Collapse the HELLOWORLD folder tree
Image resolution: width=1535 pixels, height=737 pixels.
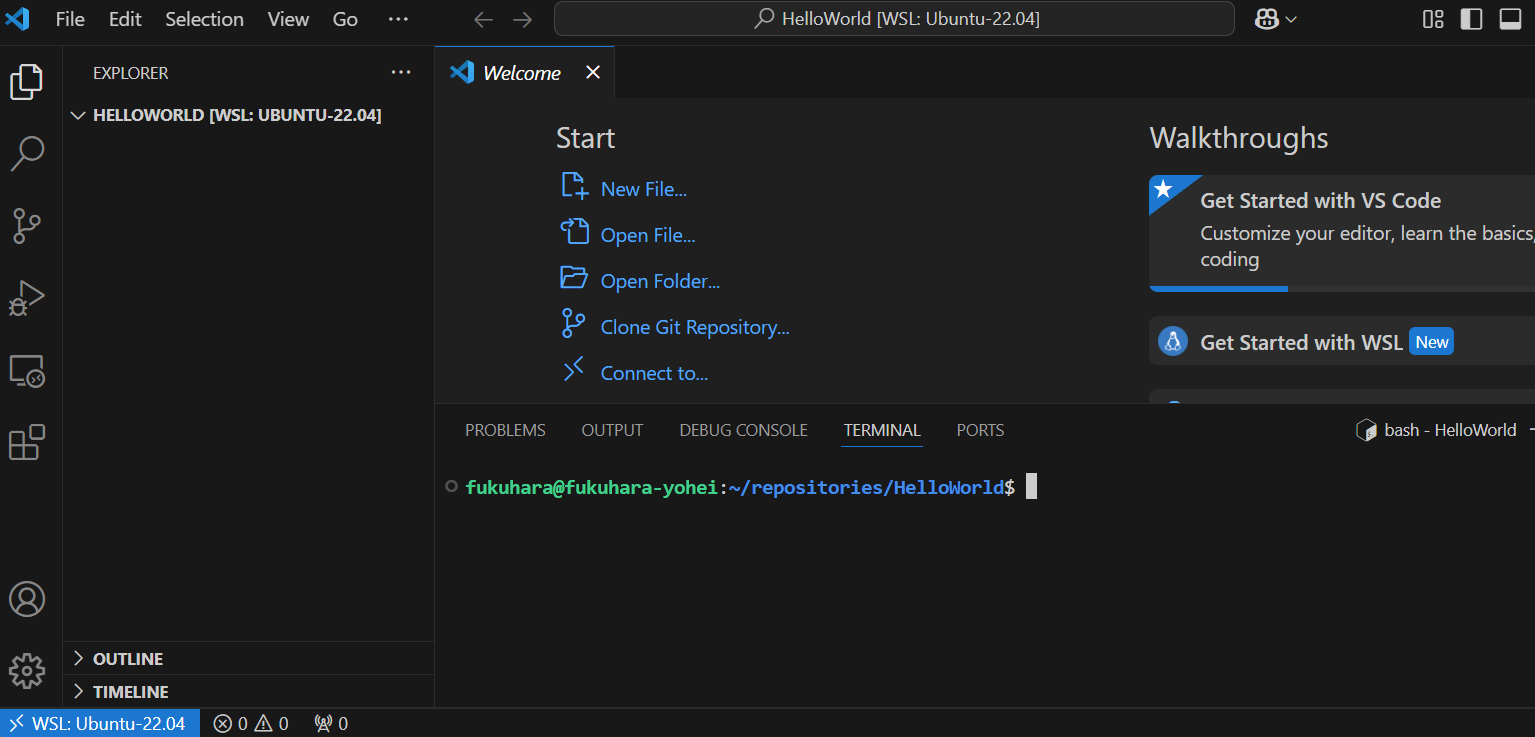point(78,114)
